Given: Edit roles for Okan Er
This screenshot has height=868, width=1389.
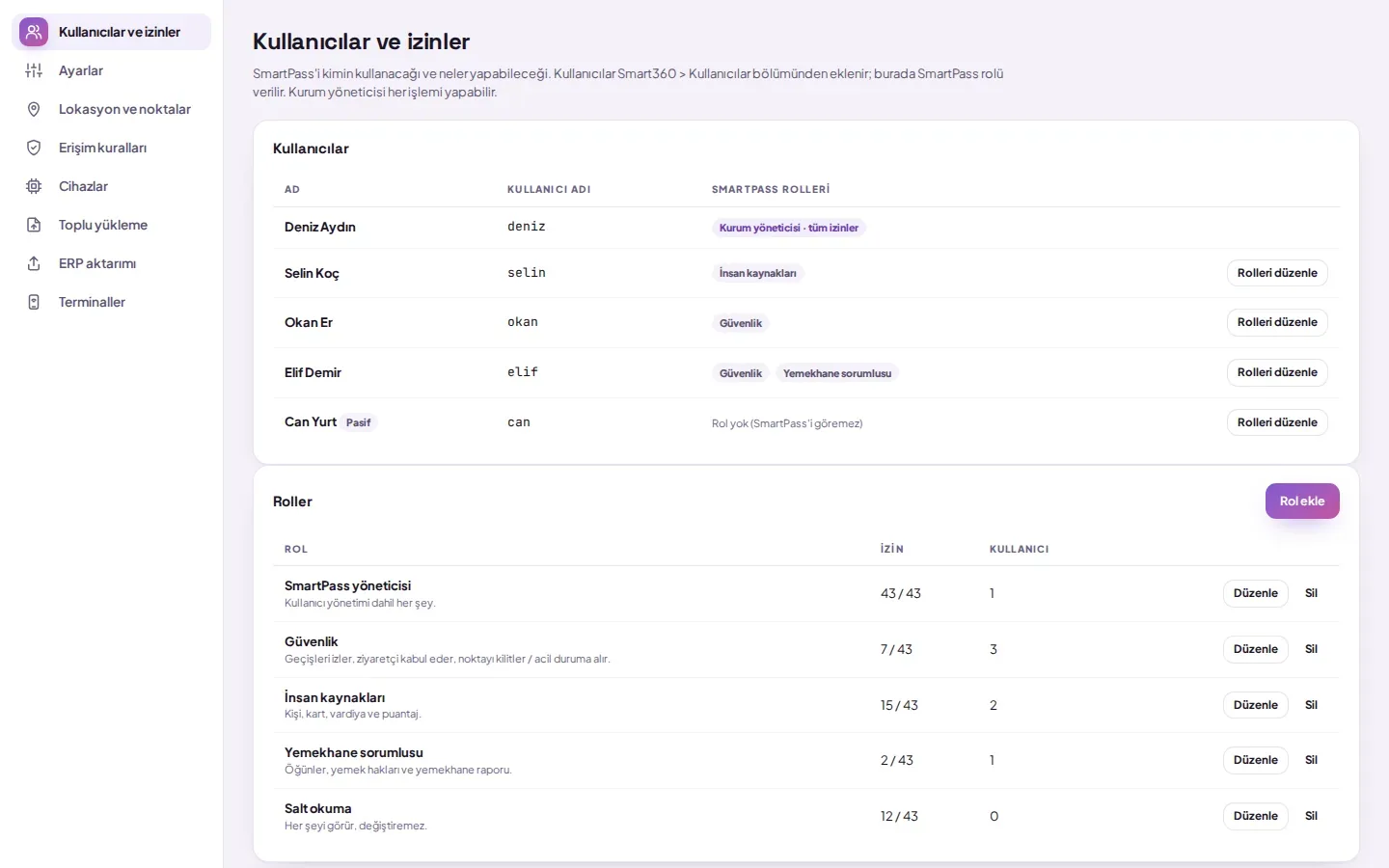Looking at the screenshot, I should (1277, 322).
